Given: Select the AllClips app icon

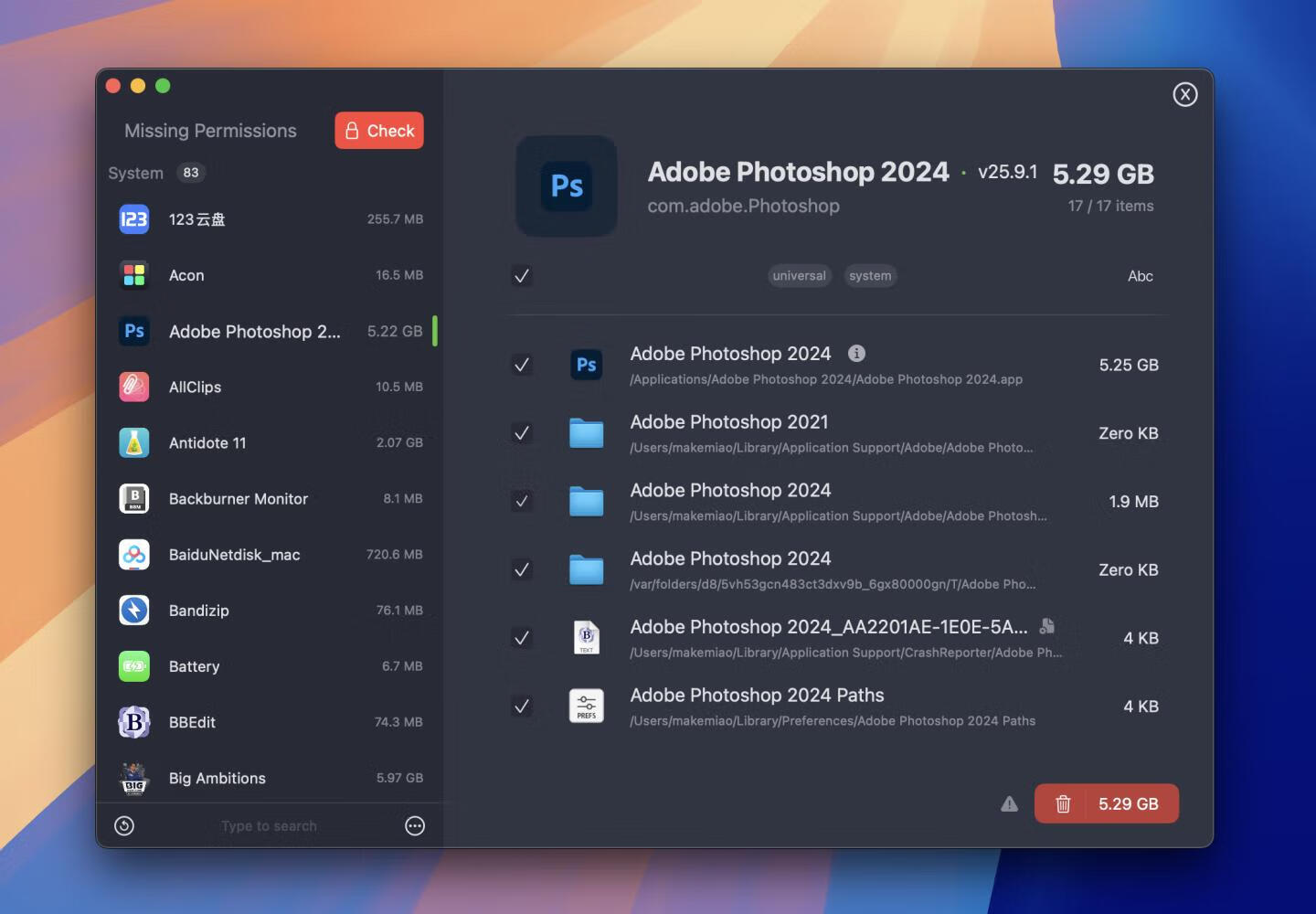Looking at the screenshot, I should coord(134,387).
